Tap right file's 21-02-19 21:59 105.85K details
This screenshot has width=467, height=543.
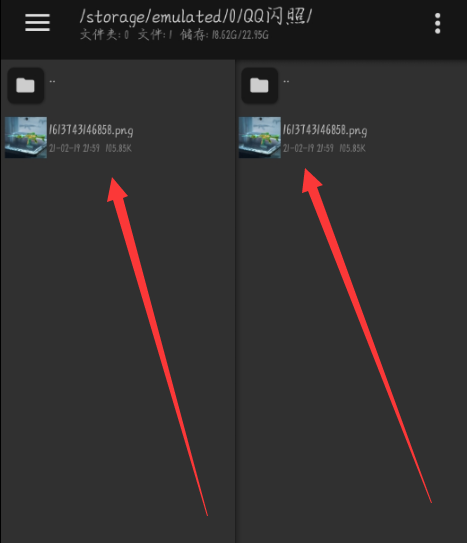click(324, 148)
